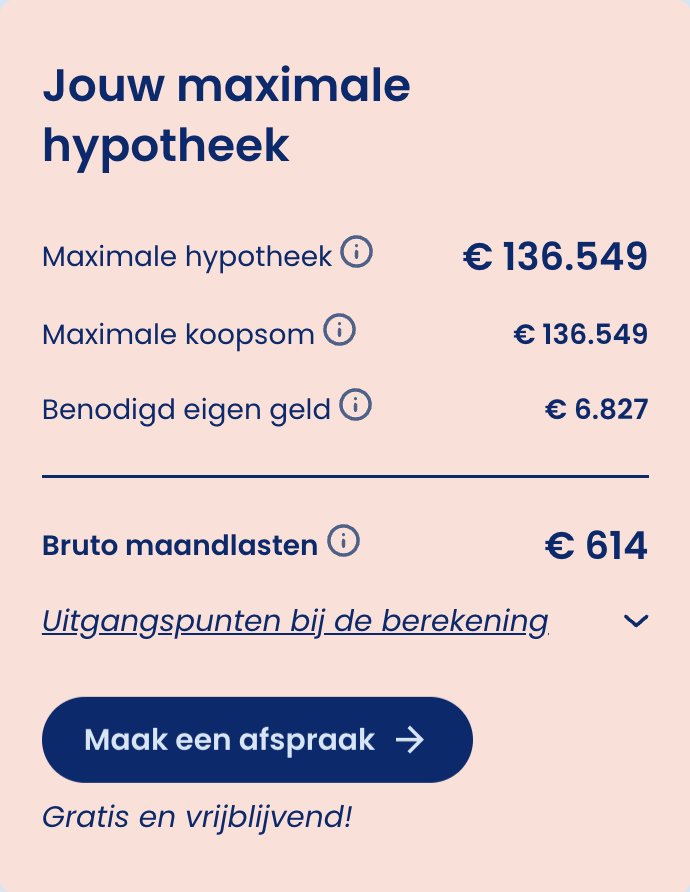
Task: Select the smaller € 136.549 koopsom amount
Action: [580, 334]
